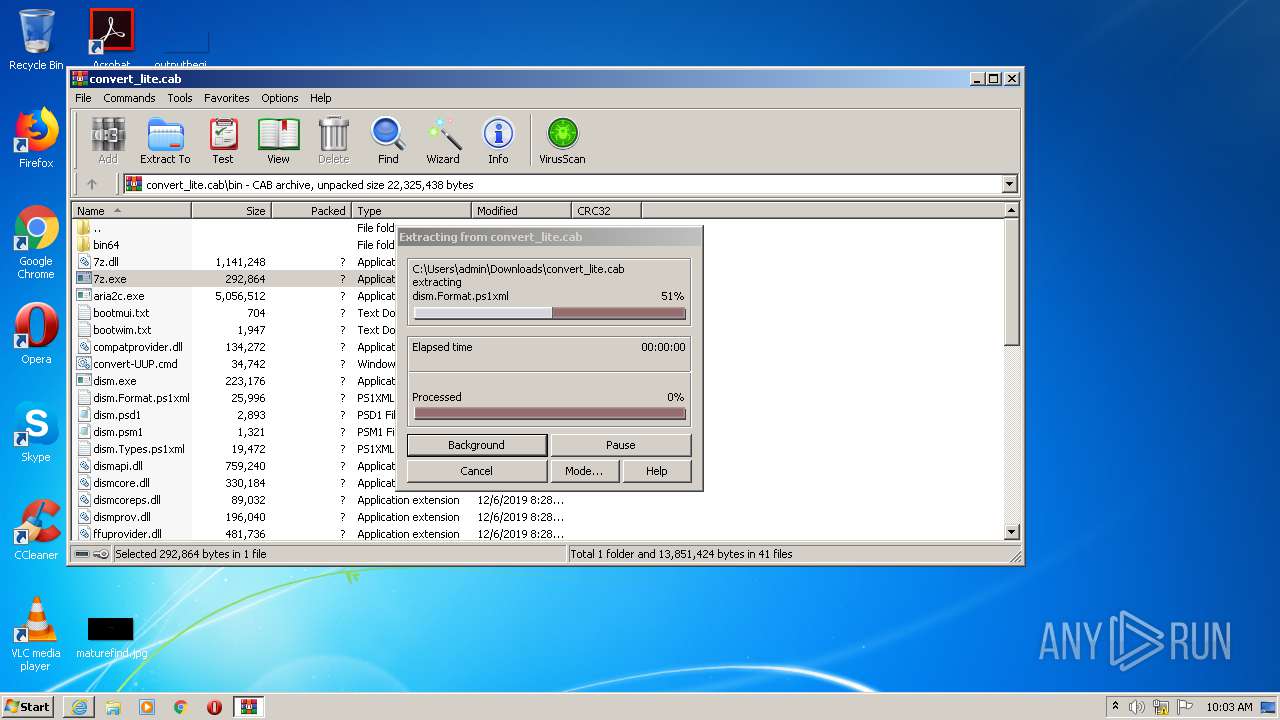
Task: Click the Background button
Action: (477, 445)
